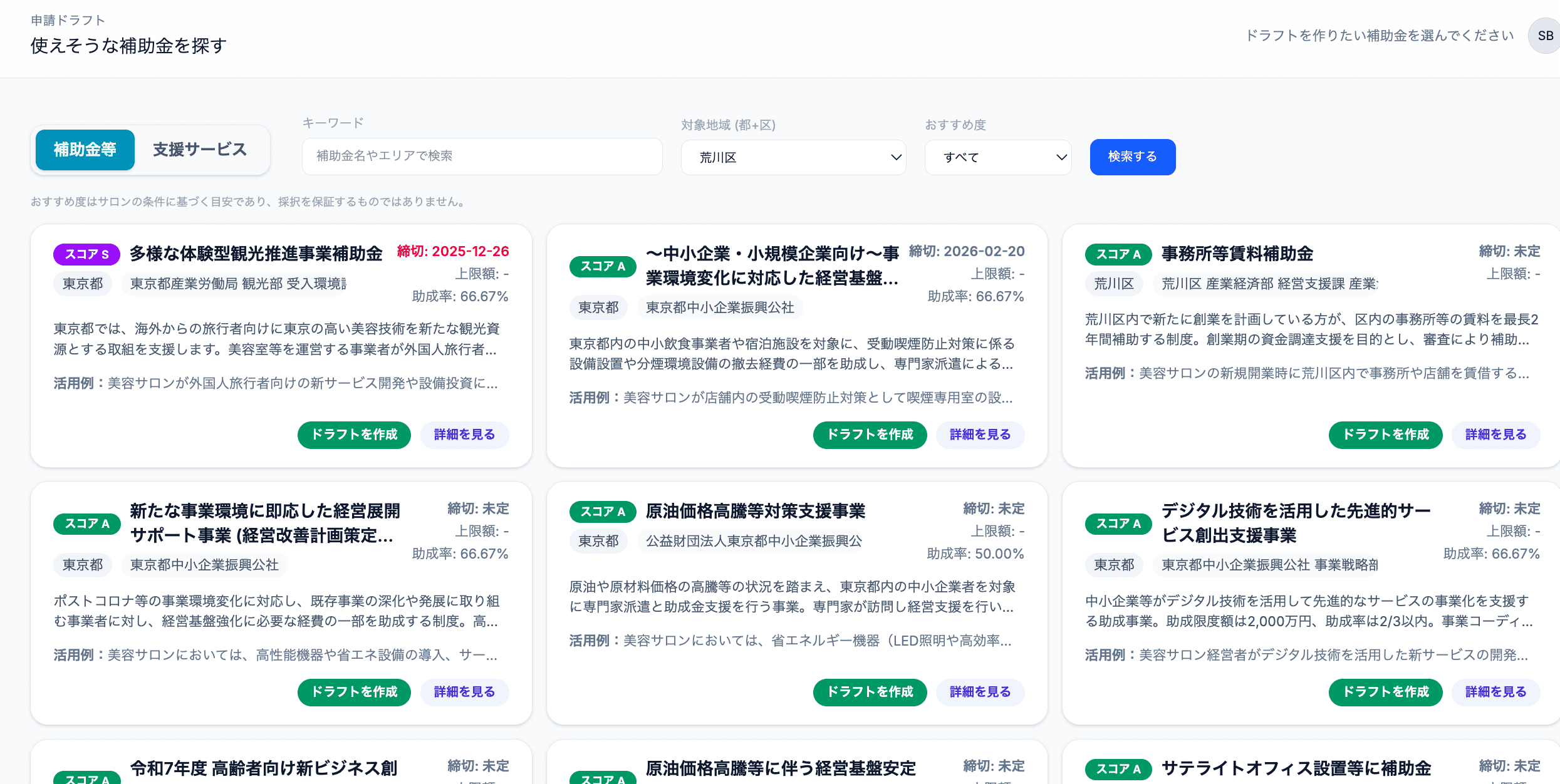The height and width of the screenshot is (784, 1560).
Task: Create a draft for デジタル技術を活用した先進的サービス創出支援事業
Action: (1385, 692)
